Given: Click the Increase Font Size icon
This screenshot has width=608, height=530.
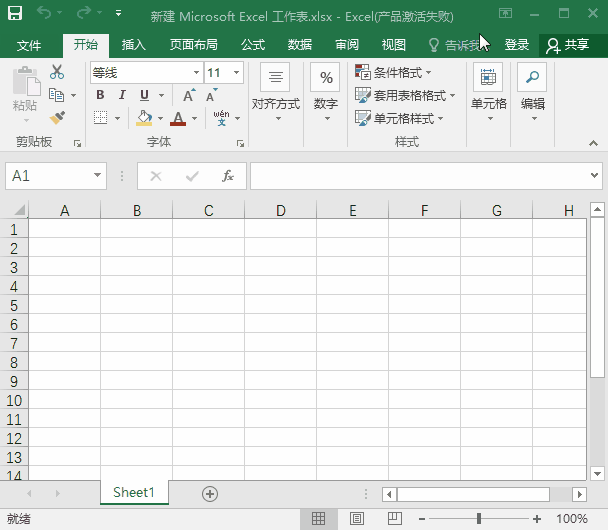Looking at the screenshot, I should [x=189, y=95].
